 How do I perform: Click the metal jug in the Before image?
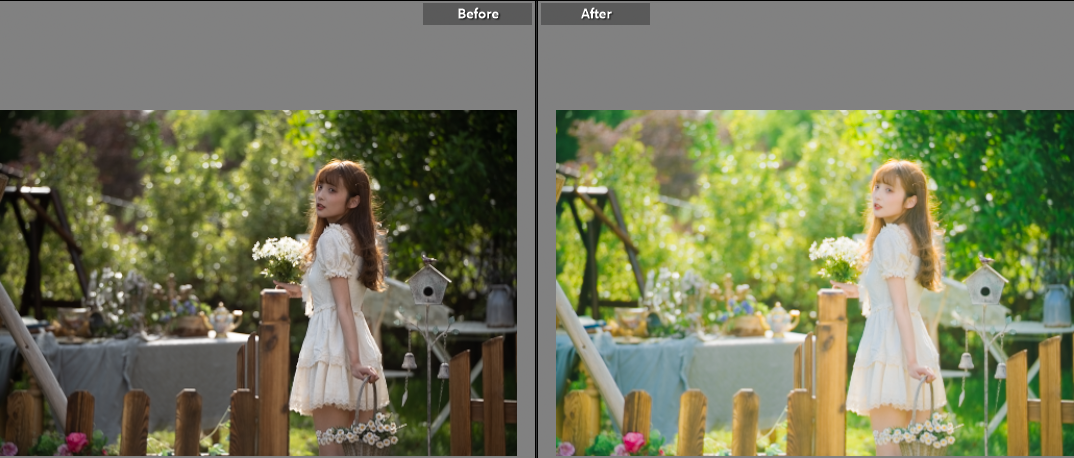[x=500, y=305]
